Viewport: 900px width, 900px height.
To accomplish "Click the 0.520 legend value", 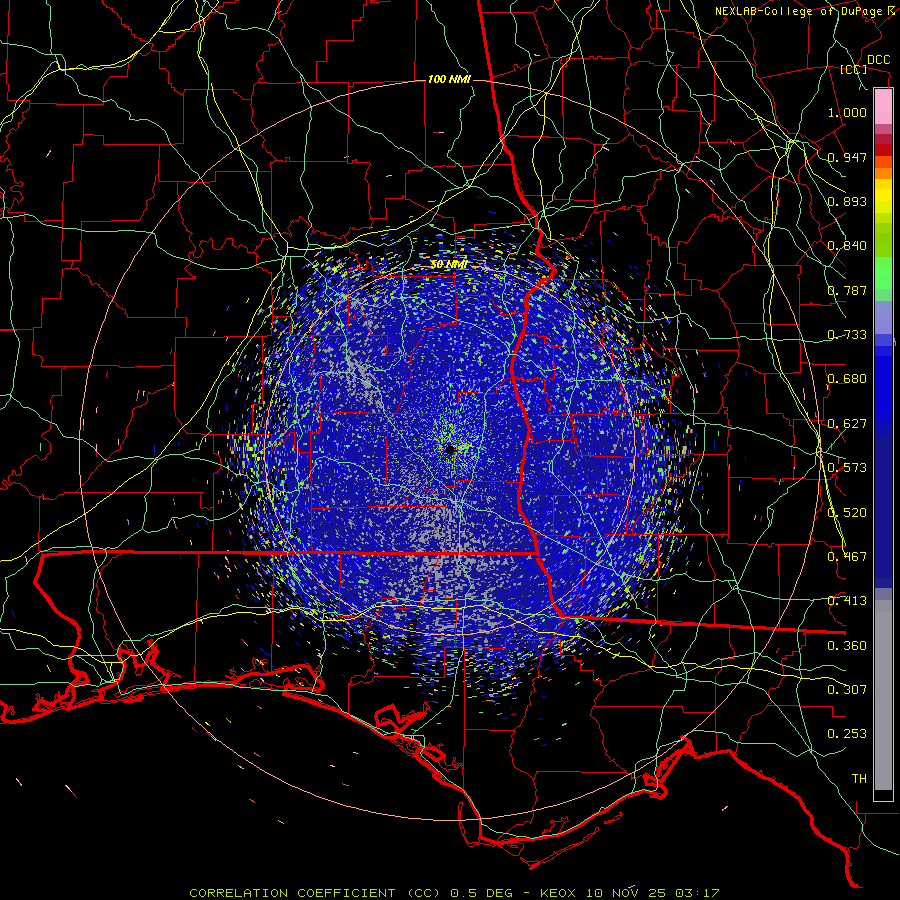I will [847, 513].
